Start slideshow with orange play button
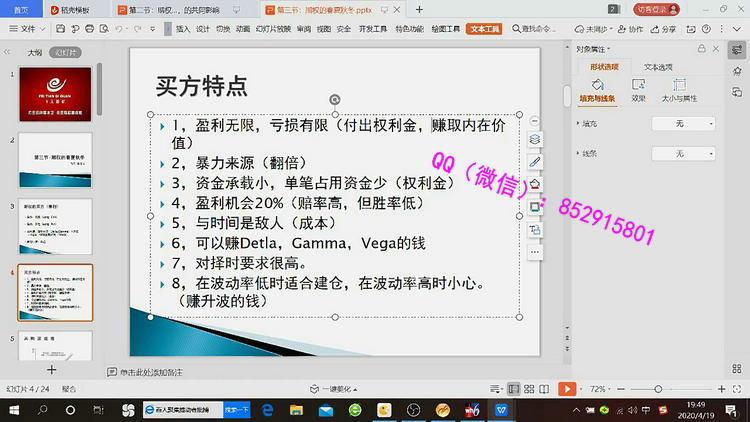The width and height of the screenshot is (750, 422). click(566, 388)
